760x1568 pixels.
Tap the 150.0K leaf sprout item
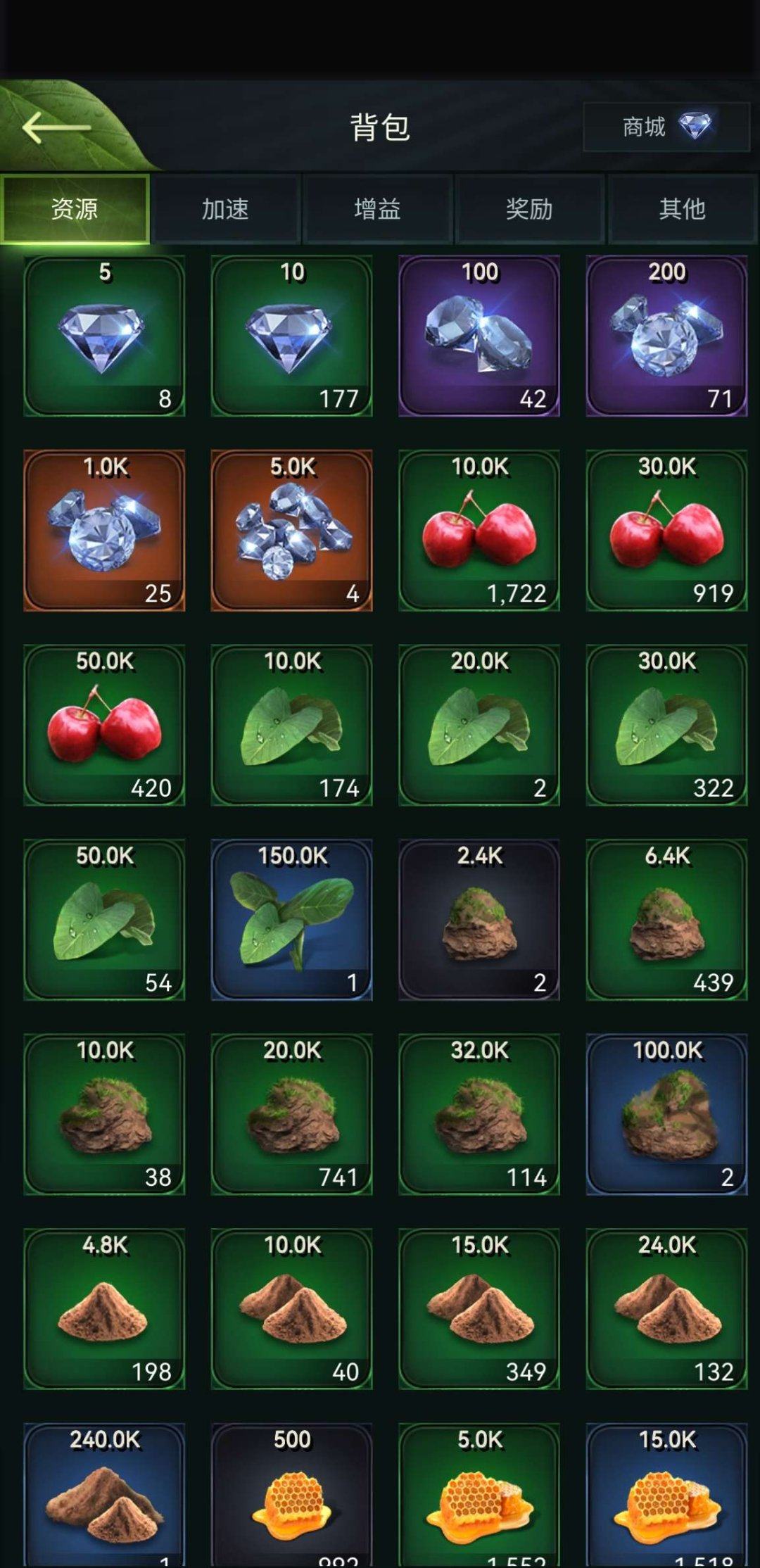(291, 920)
